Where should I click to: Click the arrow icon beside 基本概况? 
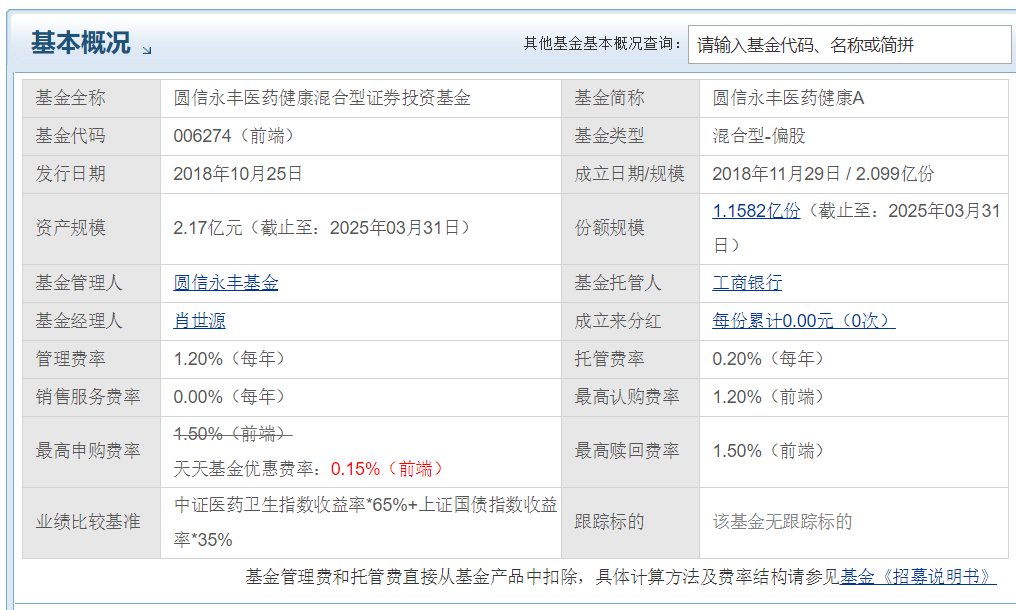[x=147, y=50]
